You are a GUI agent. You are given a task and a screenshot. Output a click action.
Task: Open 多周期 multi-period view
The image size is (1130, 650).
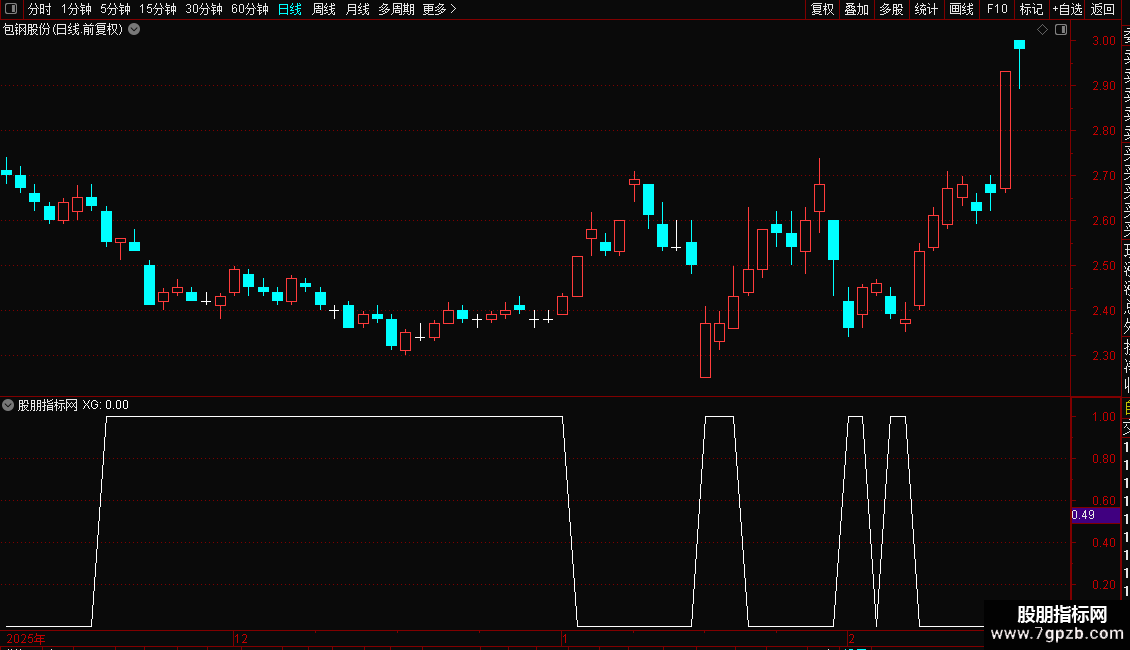tap(396, 9)
